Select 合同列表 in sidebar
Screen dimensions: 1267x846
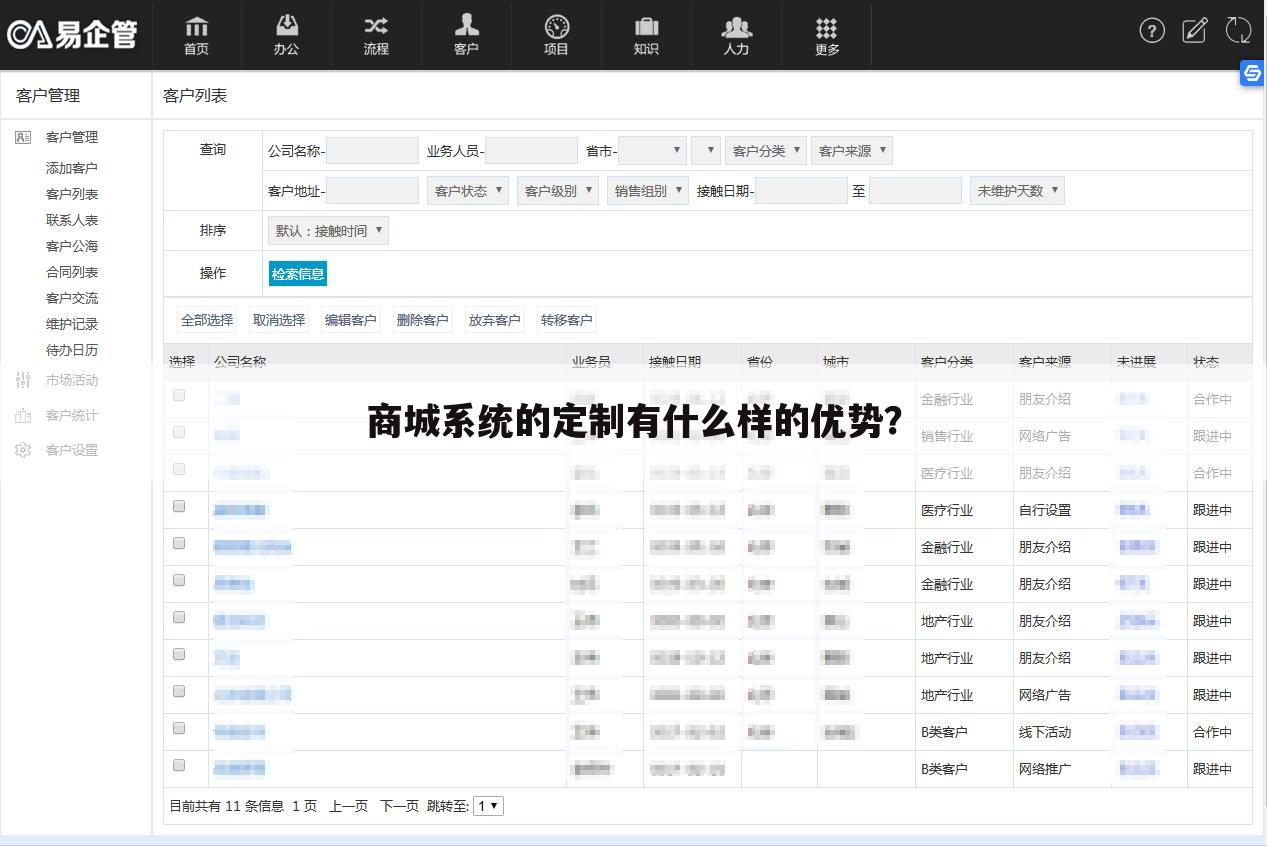point(72,272)
